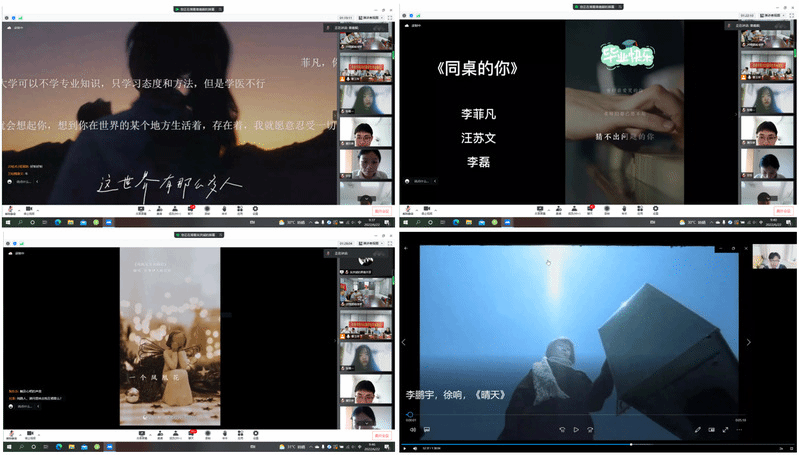Expand audio options arrow in 《同桌的你》 meeting
This screenshot has width=799, height=455.
click(418, 209)
